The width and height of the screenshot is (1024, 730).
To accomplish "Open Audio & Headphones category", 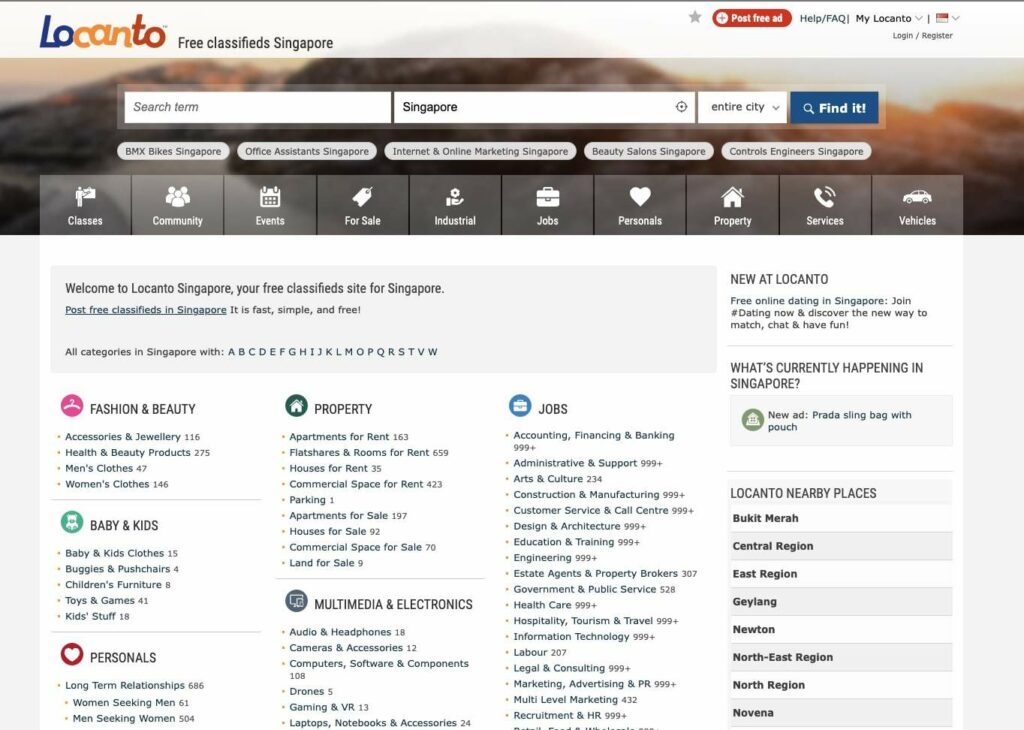I will (x=340, y=632).
